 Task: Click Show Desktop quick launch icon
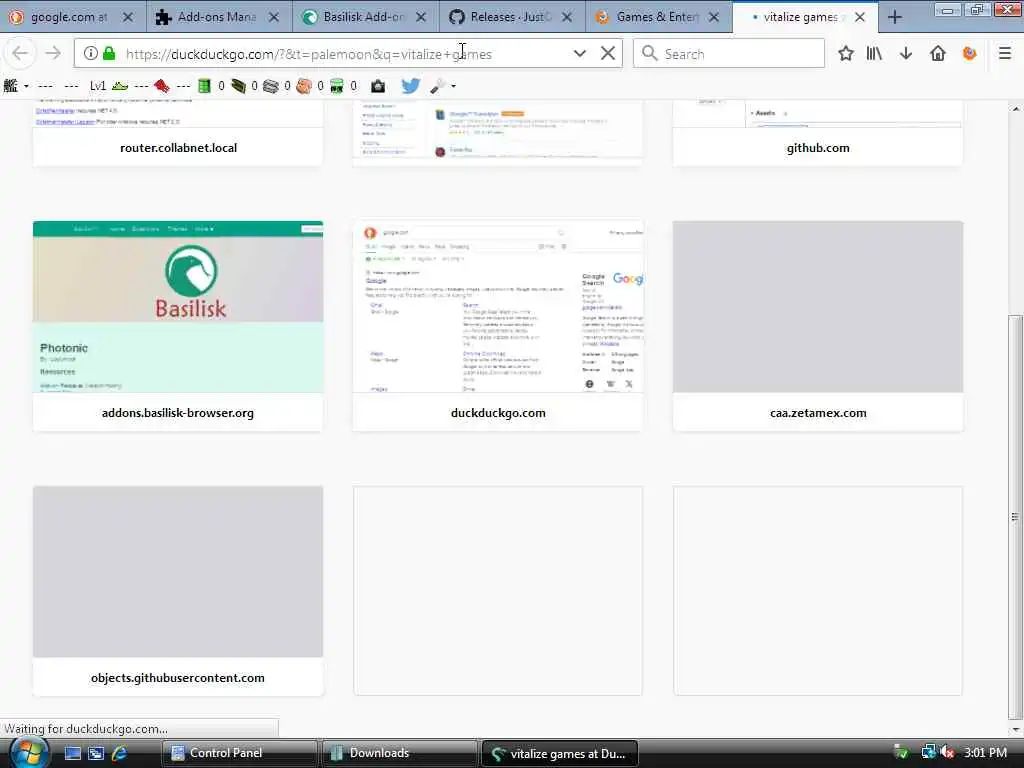[x=72, y=753]
